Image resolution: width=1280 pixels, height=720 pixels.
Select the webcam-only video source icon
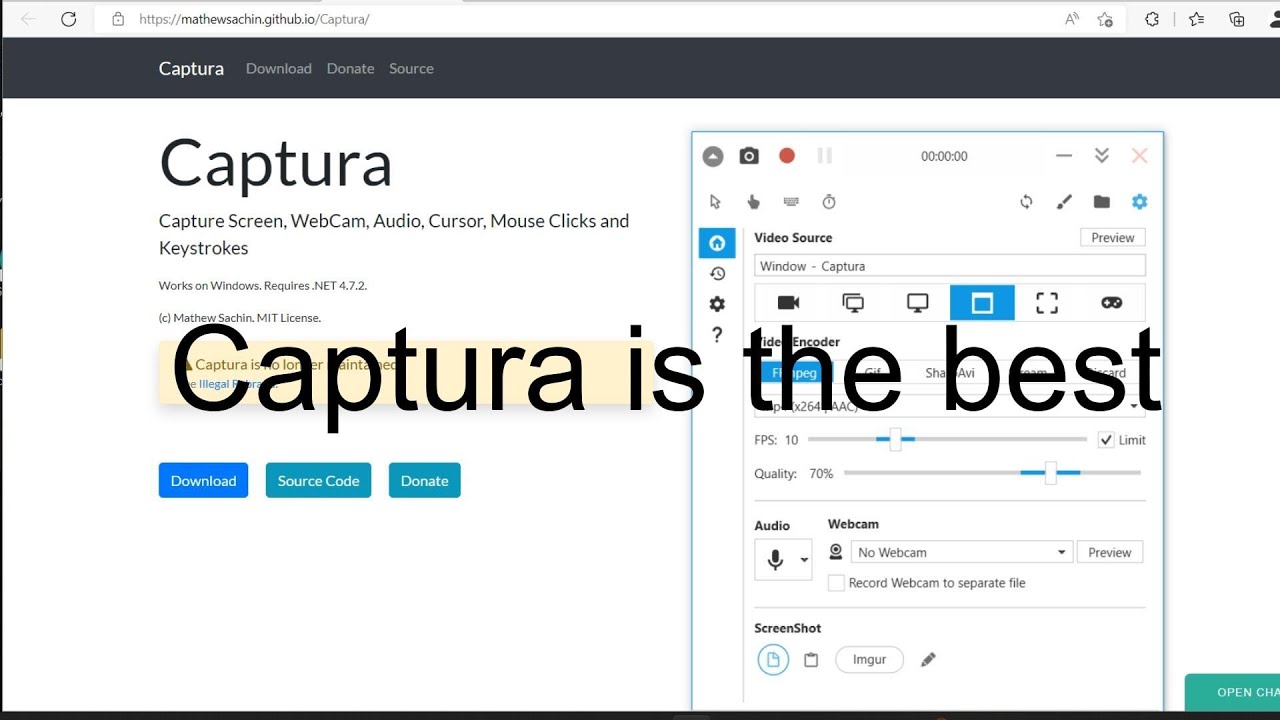tap(788, 303)
